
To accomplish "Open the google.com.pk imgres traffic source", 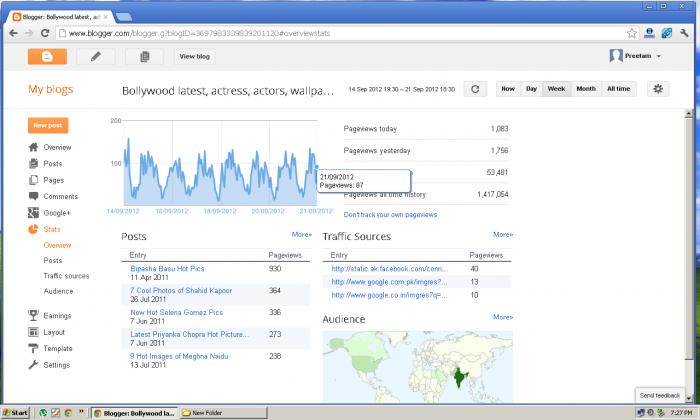I will tap(389, 282).
